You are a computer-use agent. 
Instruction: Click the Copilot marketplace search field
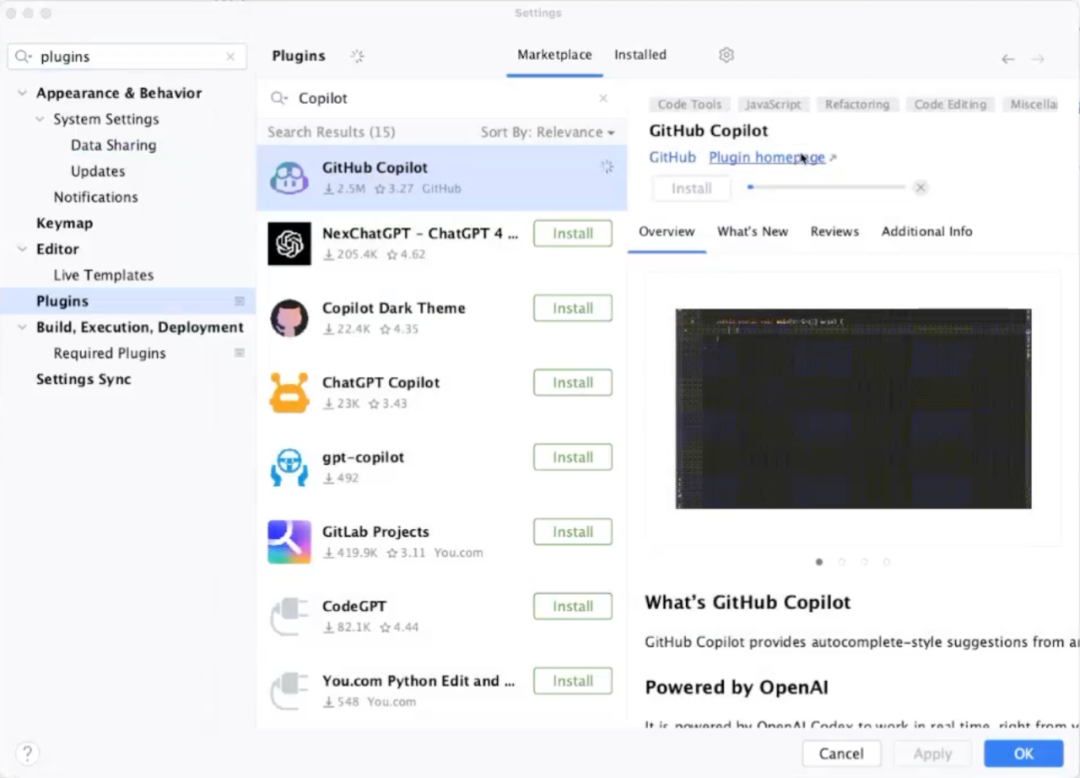coord(441,98)
